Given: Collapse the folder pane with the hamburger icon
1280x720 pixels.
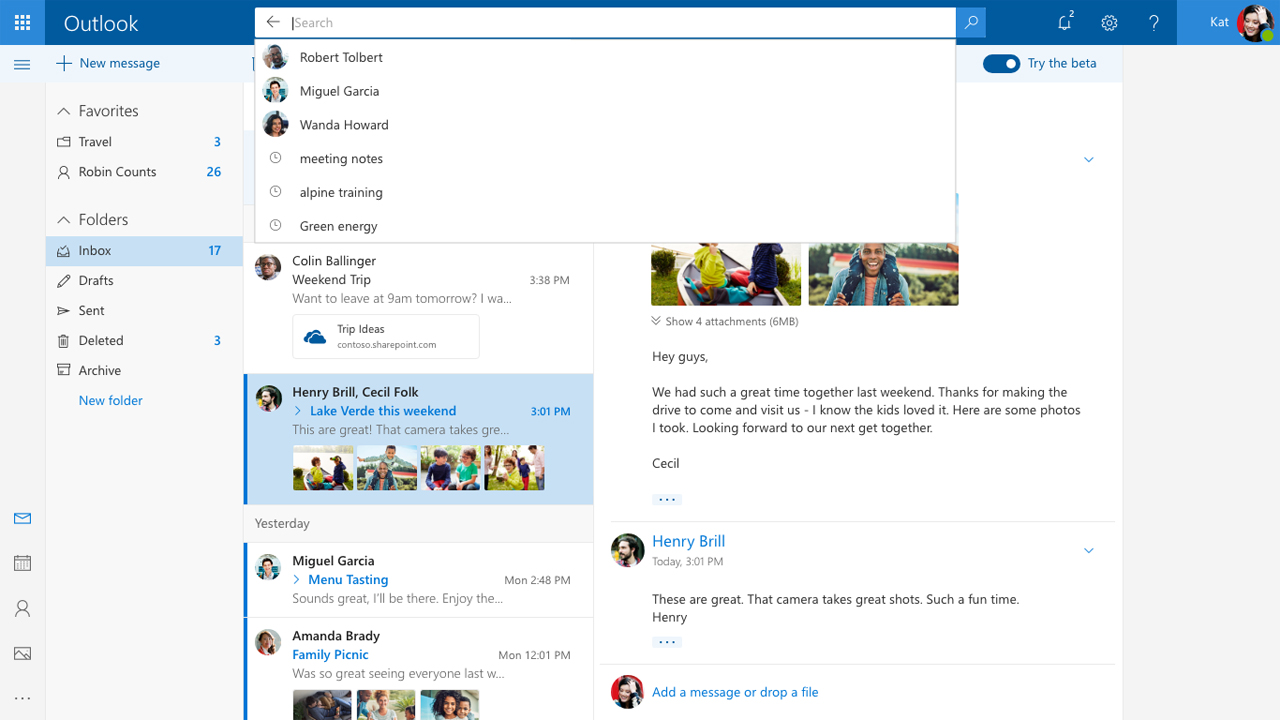Looking at the screenshot, I should 22,64.
